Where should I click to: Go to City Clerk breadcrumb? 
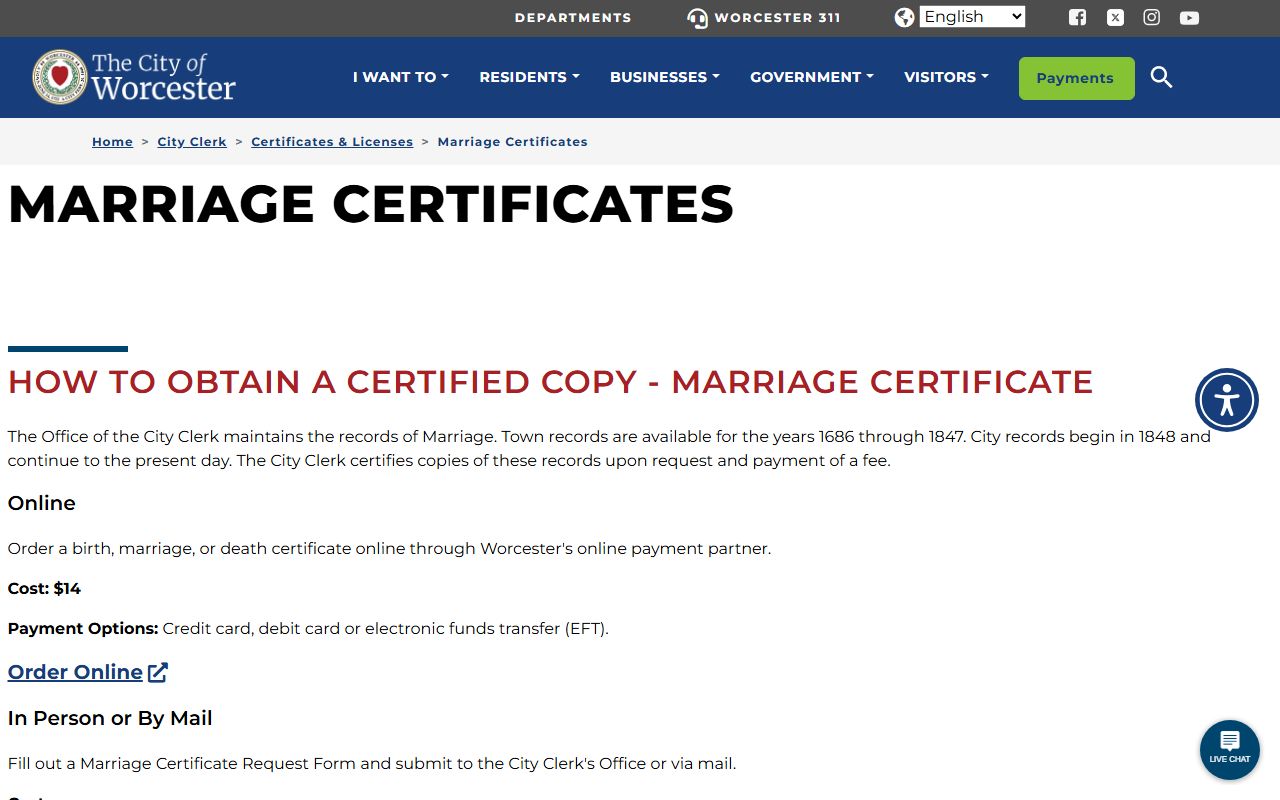point(192,142)
